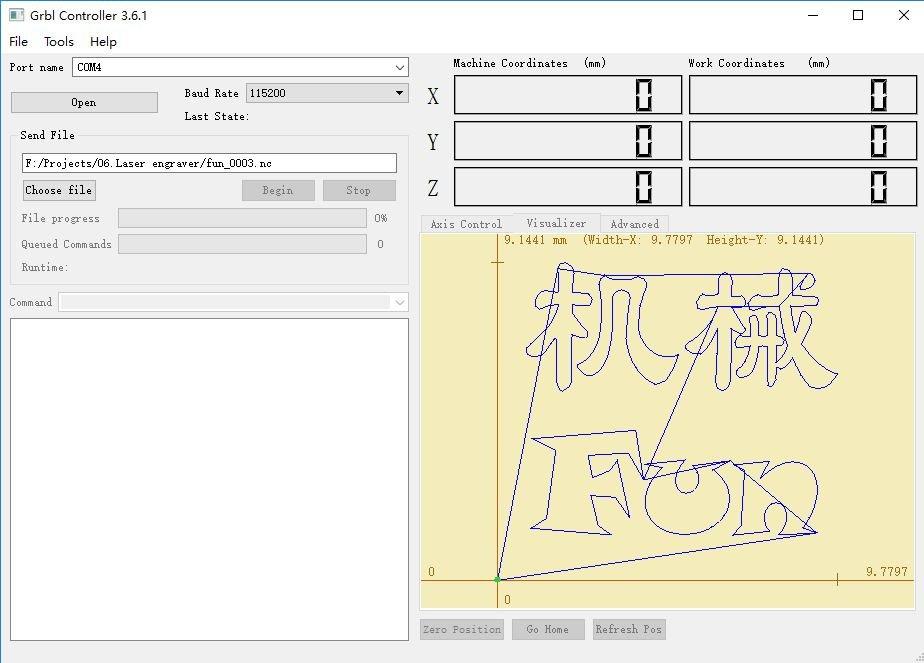Click the Work Coordinates Z display
Viewport: 924px width, 663px height.
click(x=803, y=187)
